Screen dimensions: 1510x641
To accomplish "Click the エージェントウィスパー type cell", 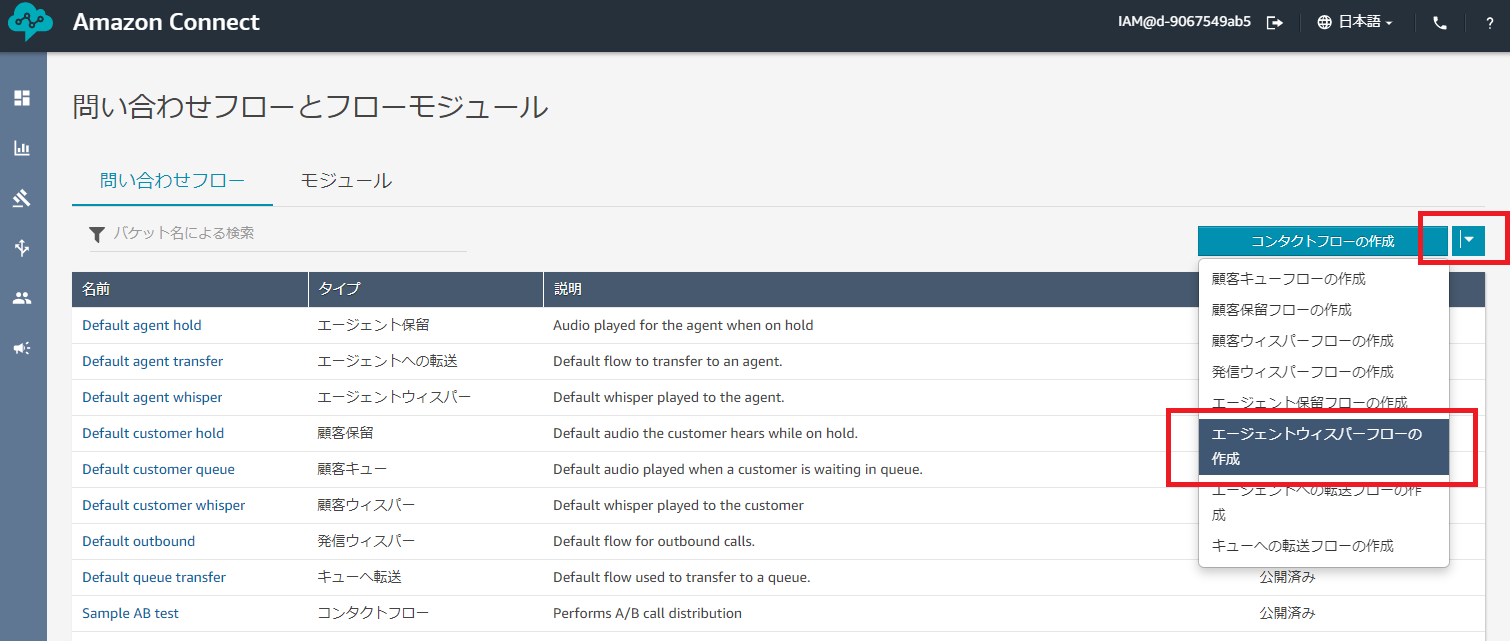I will coord(394,397).
